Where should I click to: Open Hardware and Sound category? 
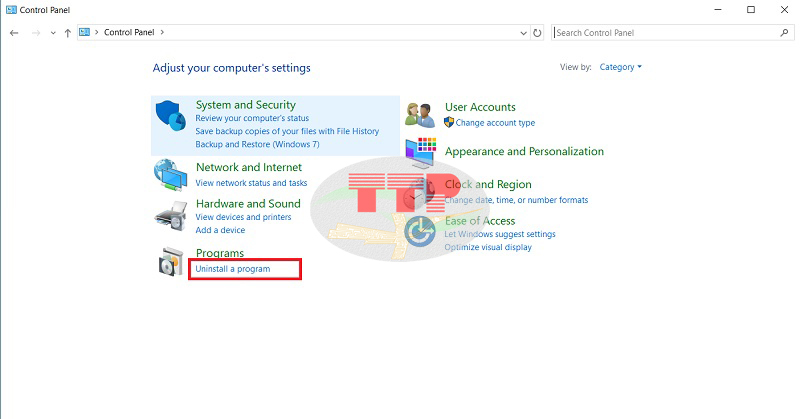[x=248, y=204]
